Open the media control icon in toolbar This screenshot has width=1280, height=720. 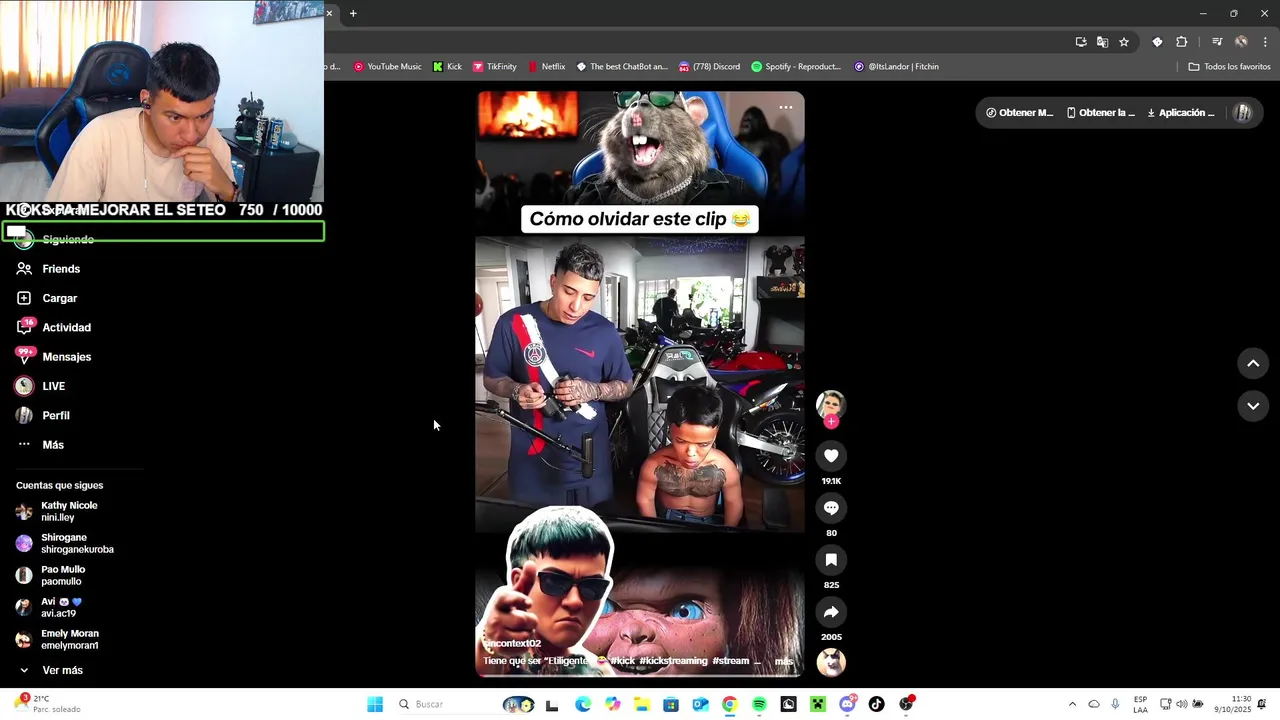[1217, 42]
